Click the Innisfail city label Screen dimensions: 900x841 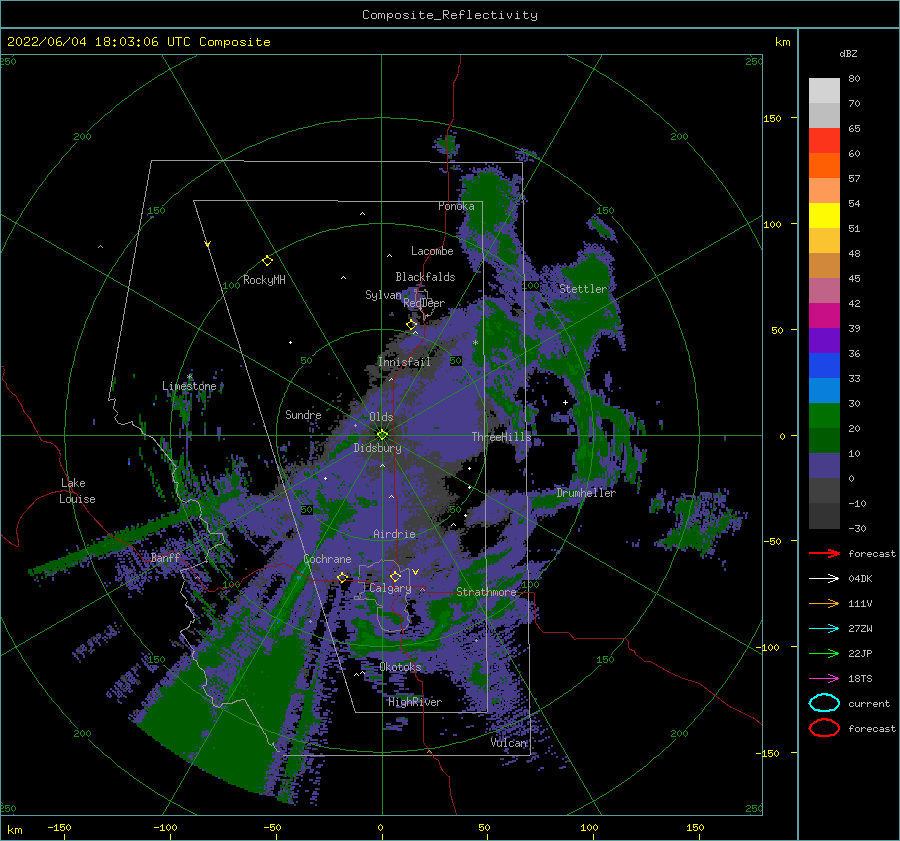(x=404, y=362)
